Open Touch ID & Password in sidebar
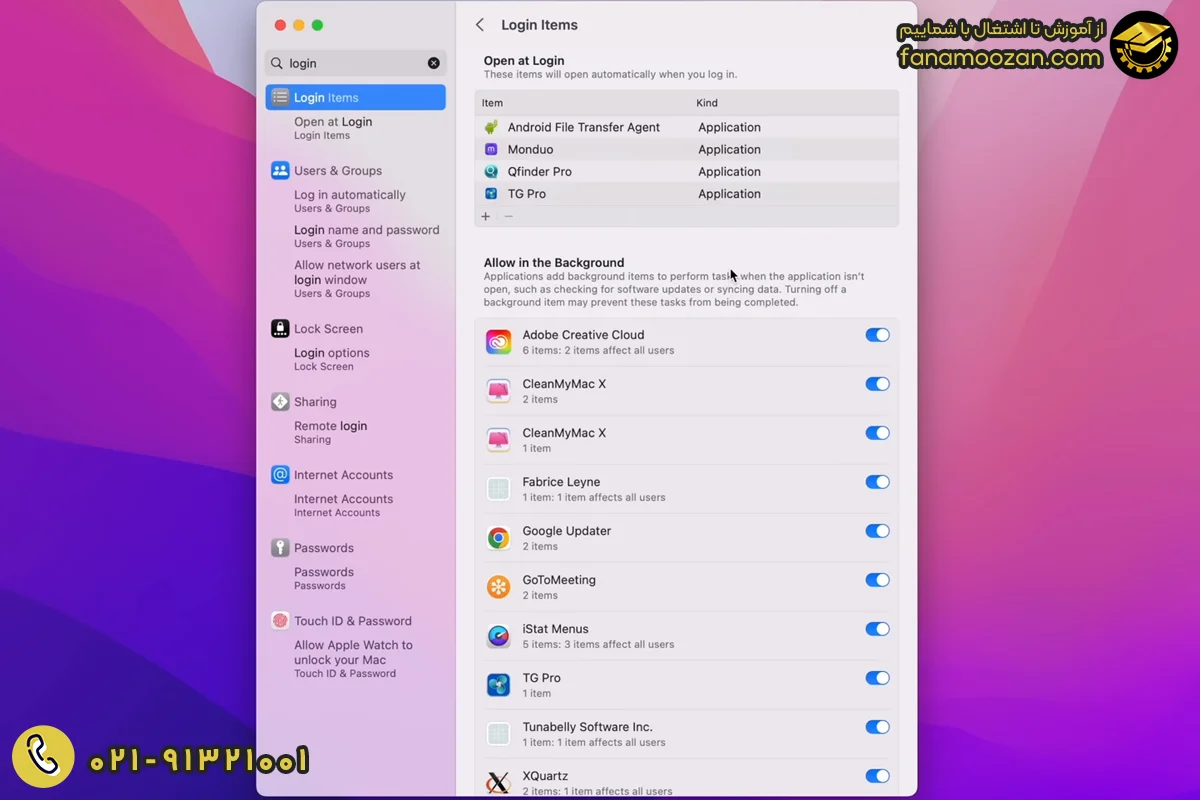The width and height of the screenshot is (1200, 800). pyautogui.click(x=353, y=621)
